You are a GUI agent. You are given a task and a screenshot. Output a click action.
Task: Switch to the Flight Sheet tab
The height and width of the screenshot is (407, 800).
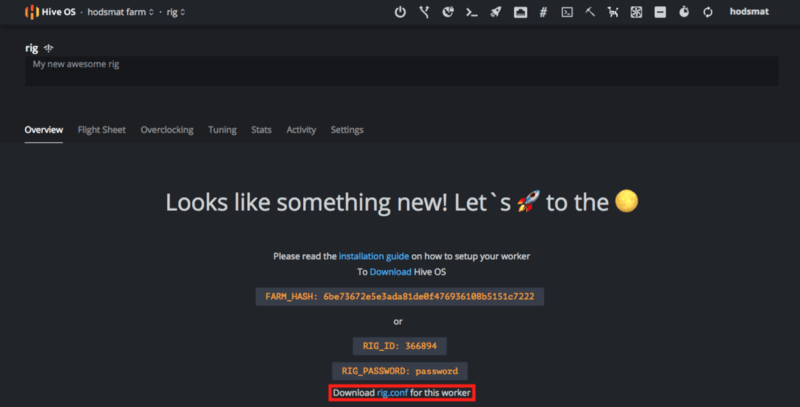[x=102, y=130]
